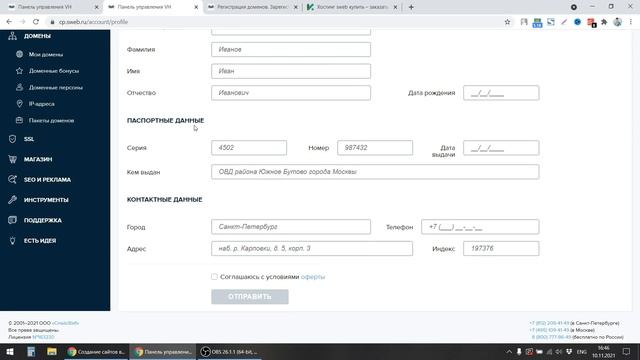This screenshot has width=640, height=360.
Task: Click the Инструменты wrench icon
Action: [13, 200]
